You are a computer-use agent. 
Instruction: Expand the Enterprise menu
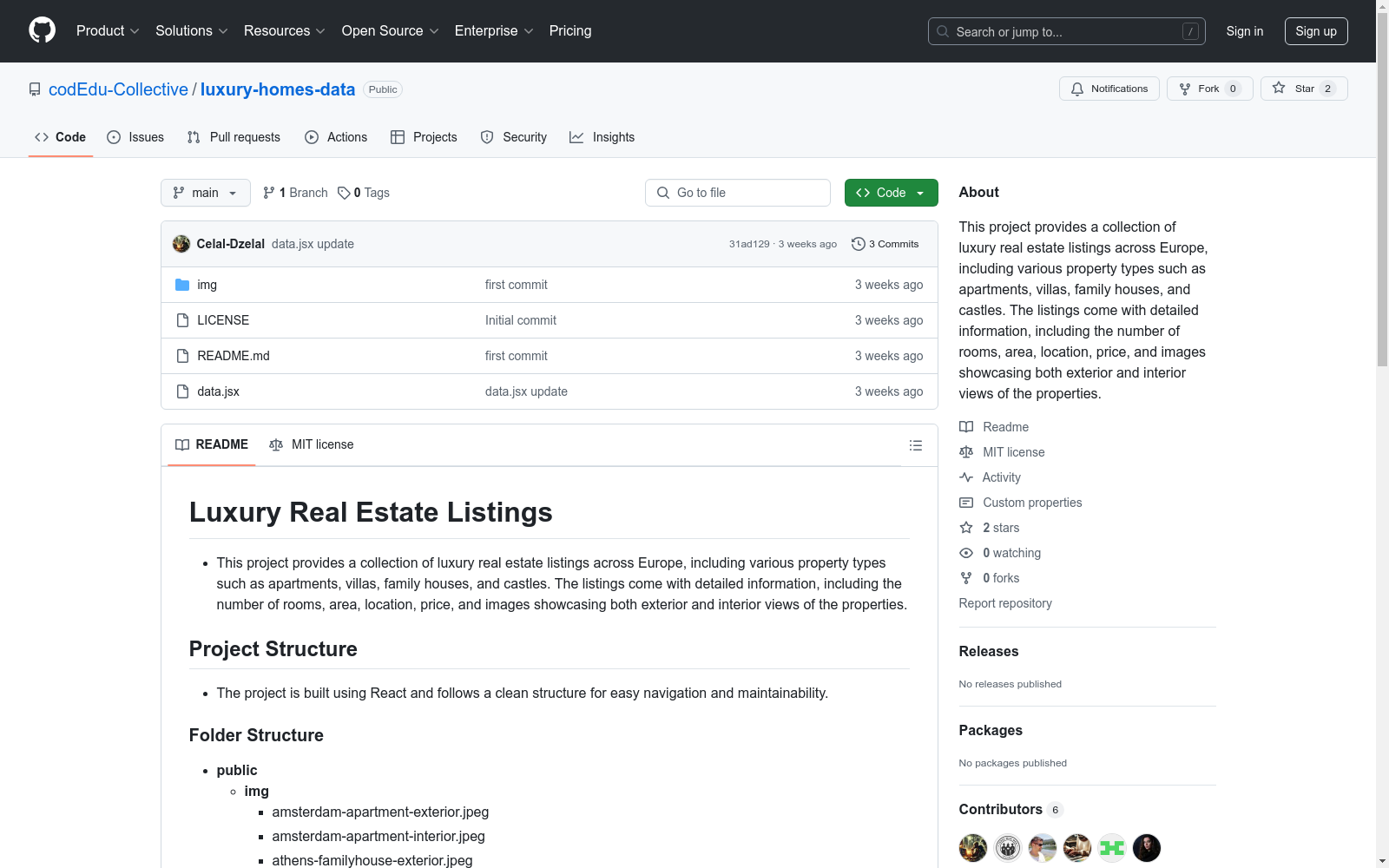pyautogui.click(x=494, y=31)
